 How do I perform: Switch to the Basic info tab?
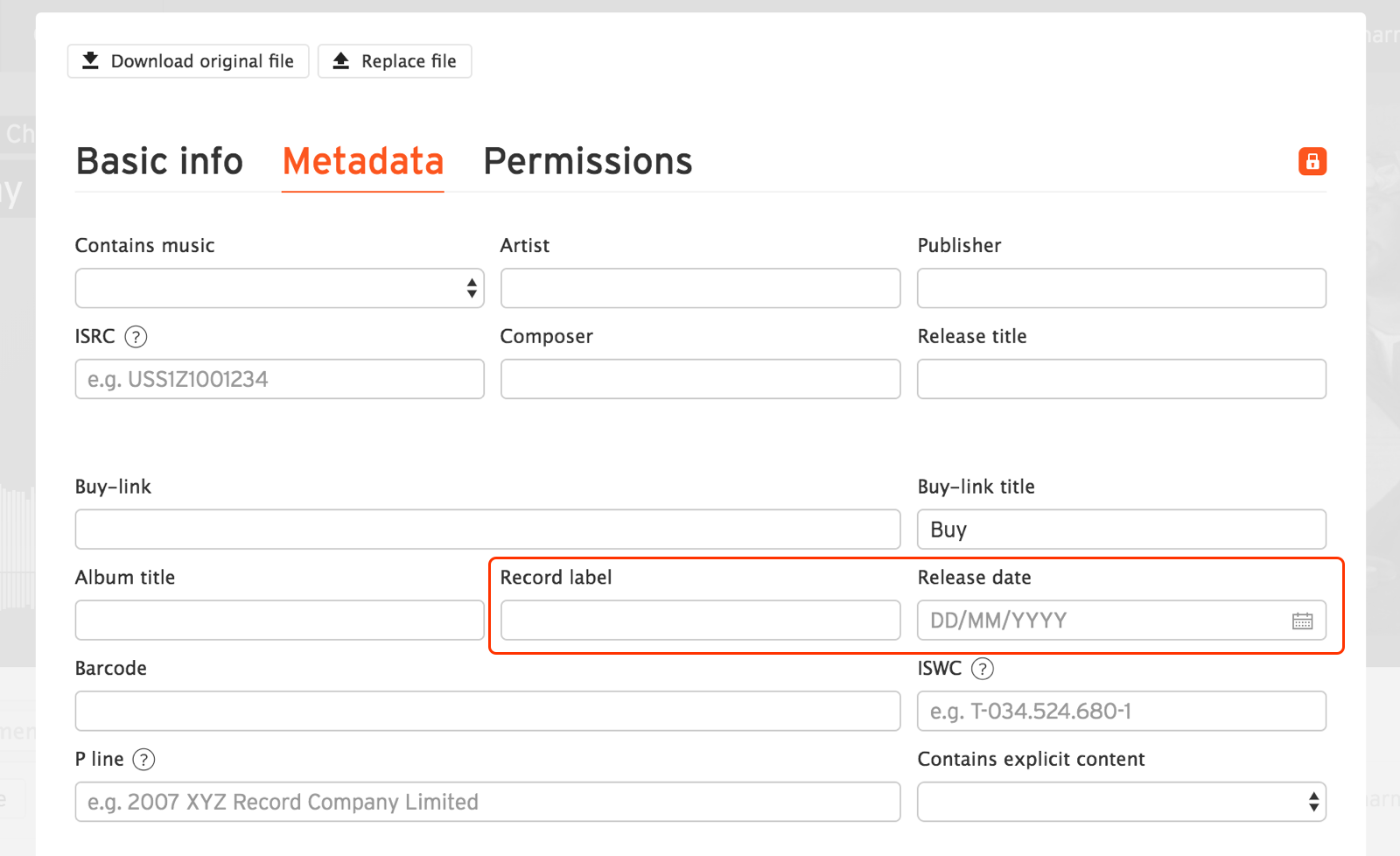tap(159, 161)
